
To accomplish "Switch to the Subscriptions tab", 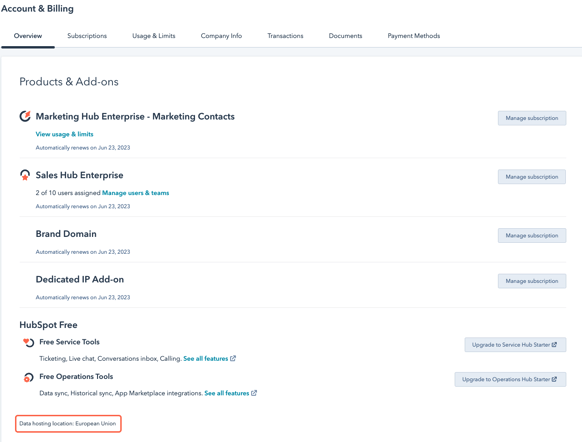I will 87,36.
